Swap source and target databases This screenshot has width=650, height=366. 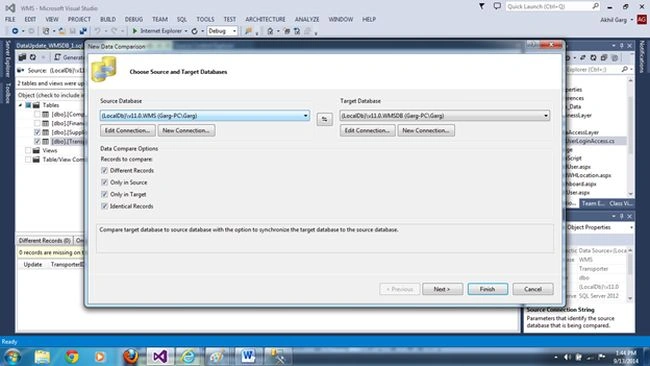pos(325,119)
